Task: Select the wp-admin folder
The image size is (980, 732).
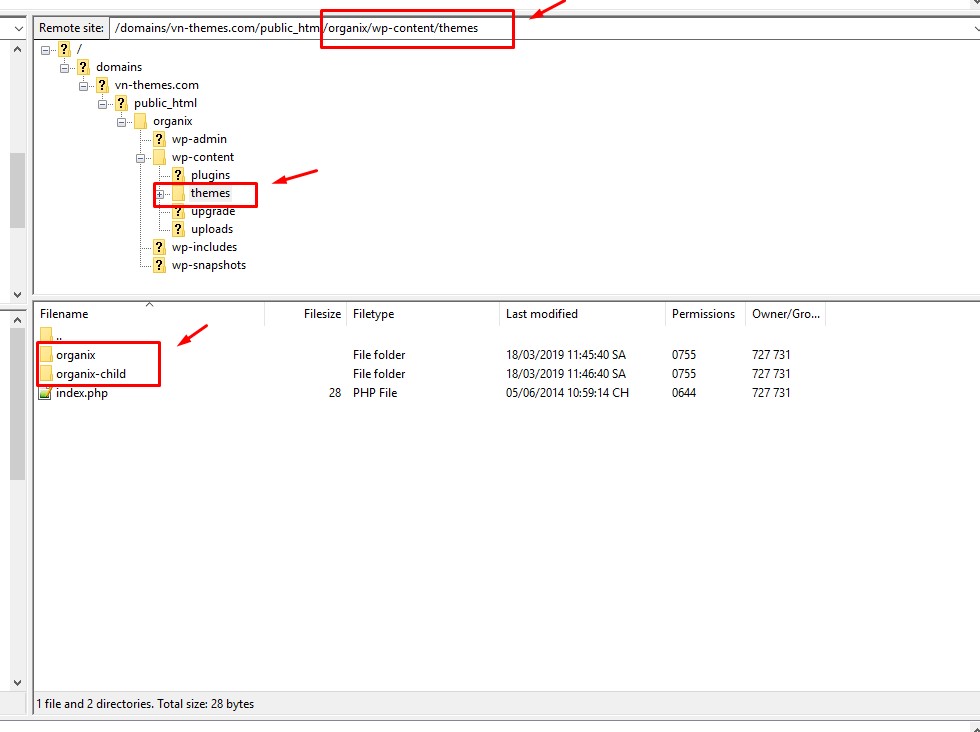Action: pyautogui.click(x=200, y=139)
